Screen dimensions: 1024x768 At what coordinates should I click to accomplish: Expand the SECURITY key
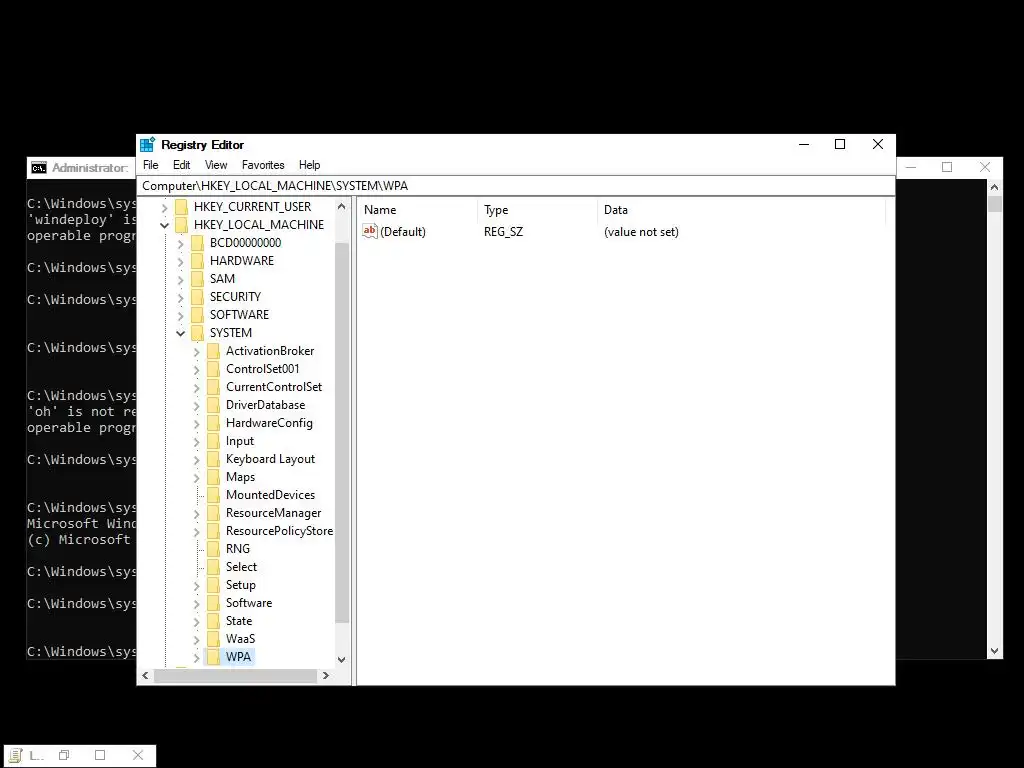(181, 297)
